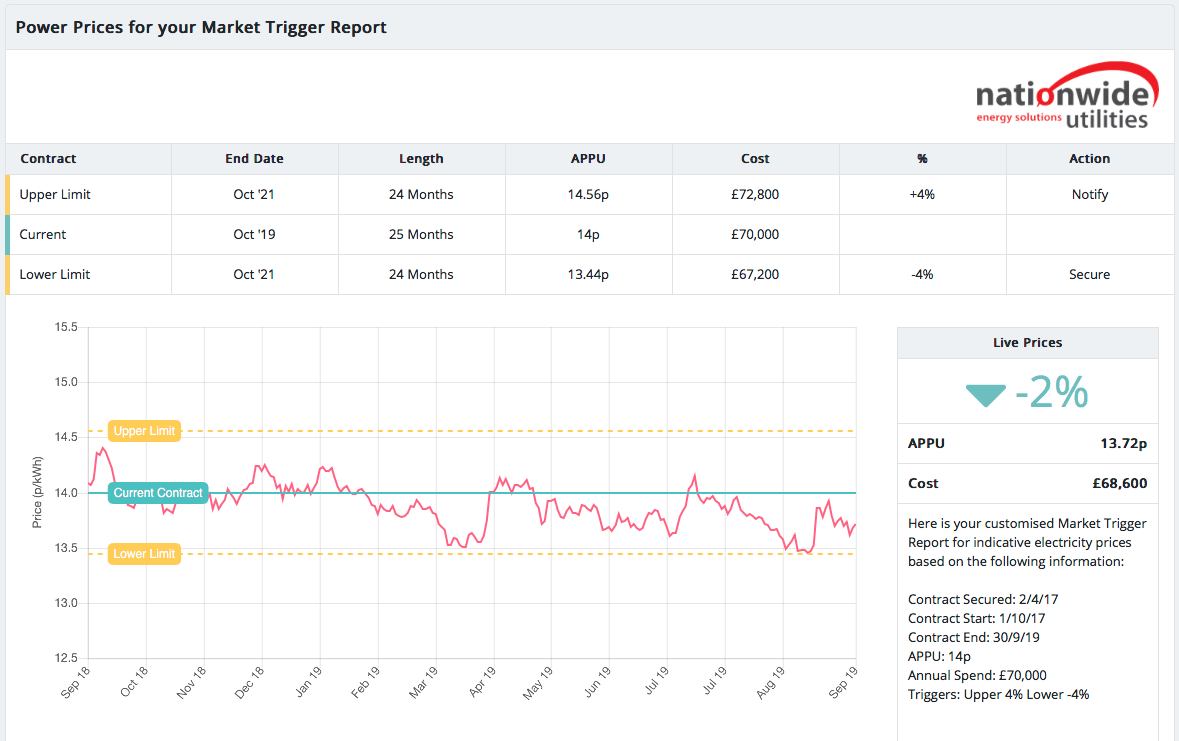Click the End Date column header

(x=254, y=159)
